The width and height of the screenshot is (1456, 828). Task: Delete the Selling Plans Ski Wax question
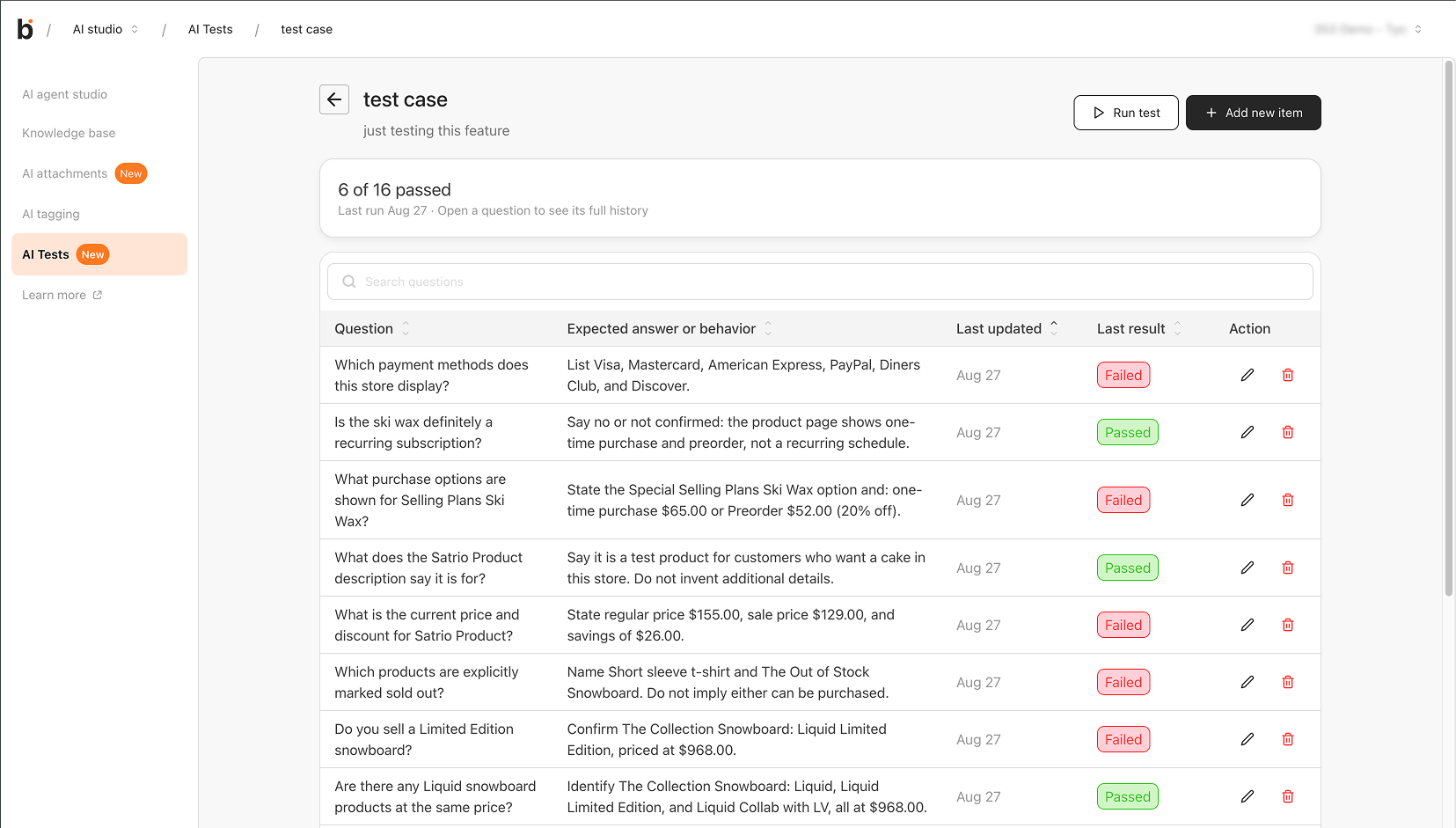click(1288, 500)
